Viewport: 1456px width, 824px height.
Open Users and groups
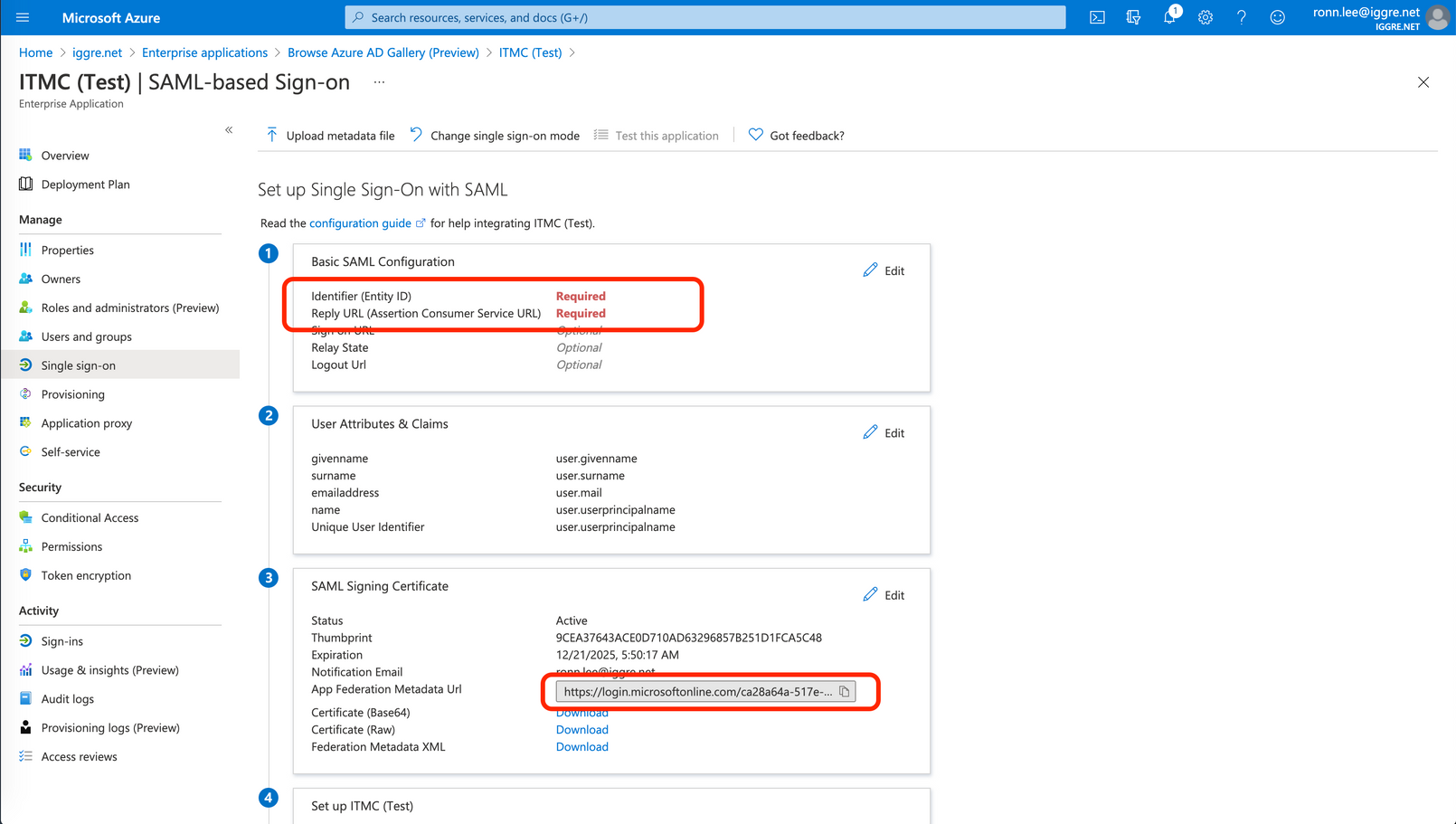click(87, 337)
